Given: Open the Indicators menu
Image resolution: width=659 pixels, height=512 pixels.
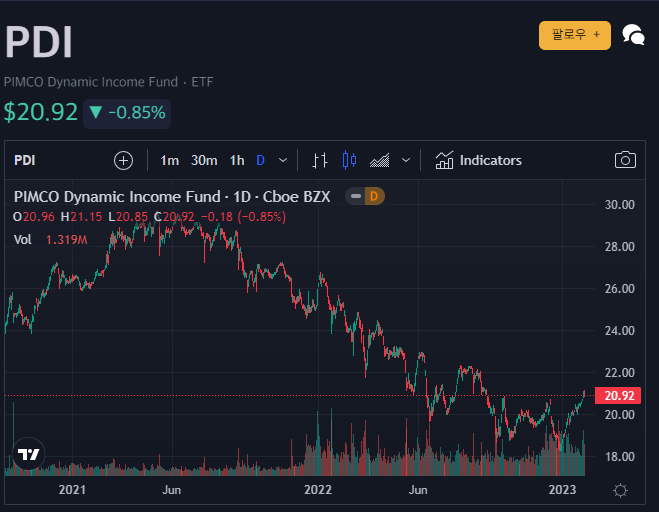Looking at the screenshot, I should pos(478,160).
